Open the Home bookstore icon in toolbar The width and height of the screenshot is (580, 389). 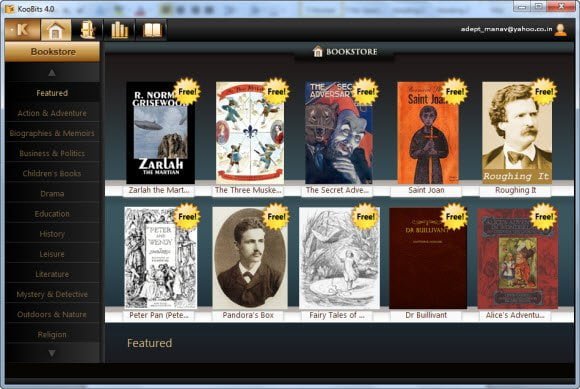point(56,30)
